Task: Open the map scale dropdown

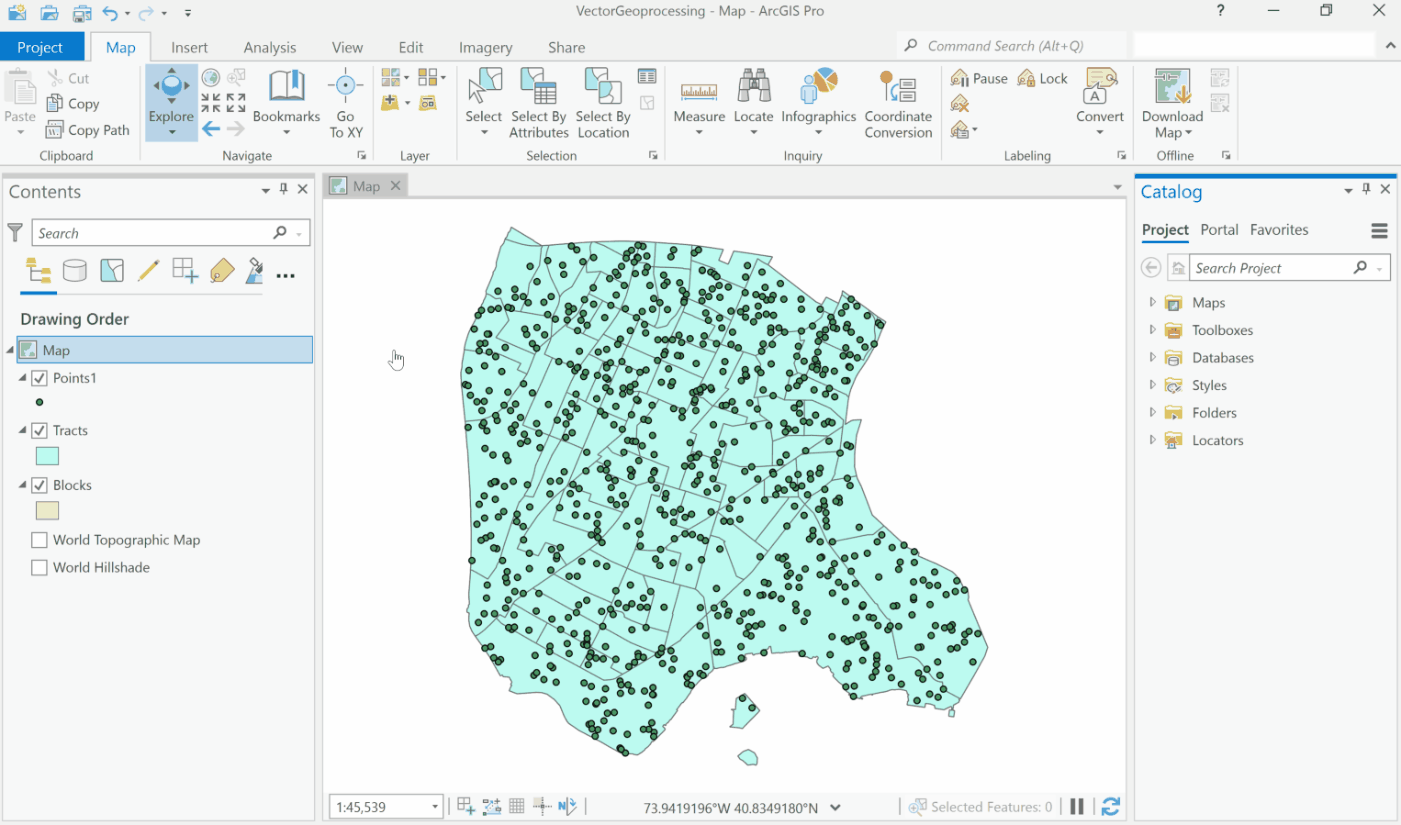Action: pos(434,806)
